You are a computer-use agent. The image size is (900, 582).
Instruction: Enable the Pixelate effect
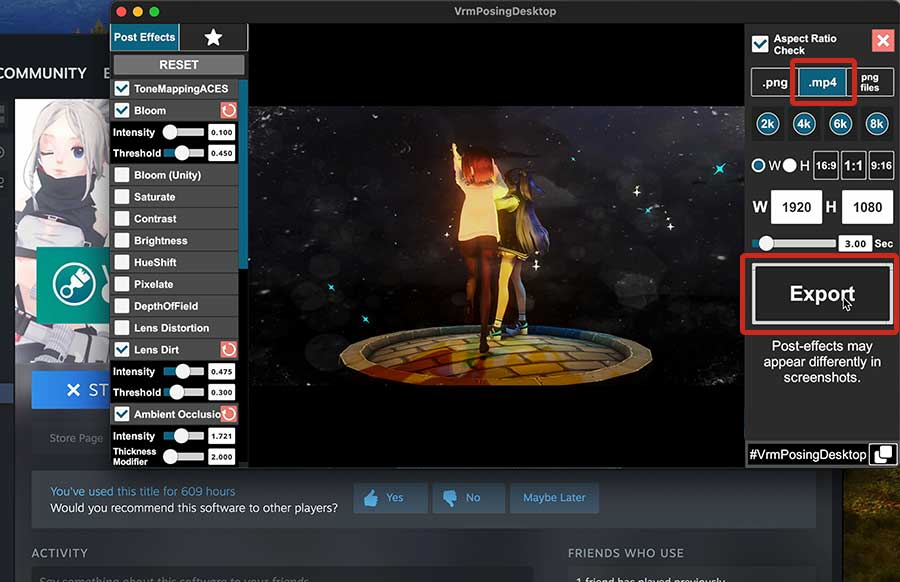click(x=122, y=284)
